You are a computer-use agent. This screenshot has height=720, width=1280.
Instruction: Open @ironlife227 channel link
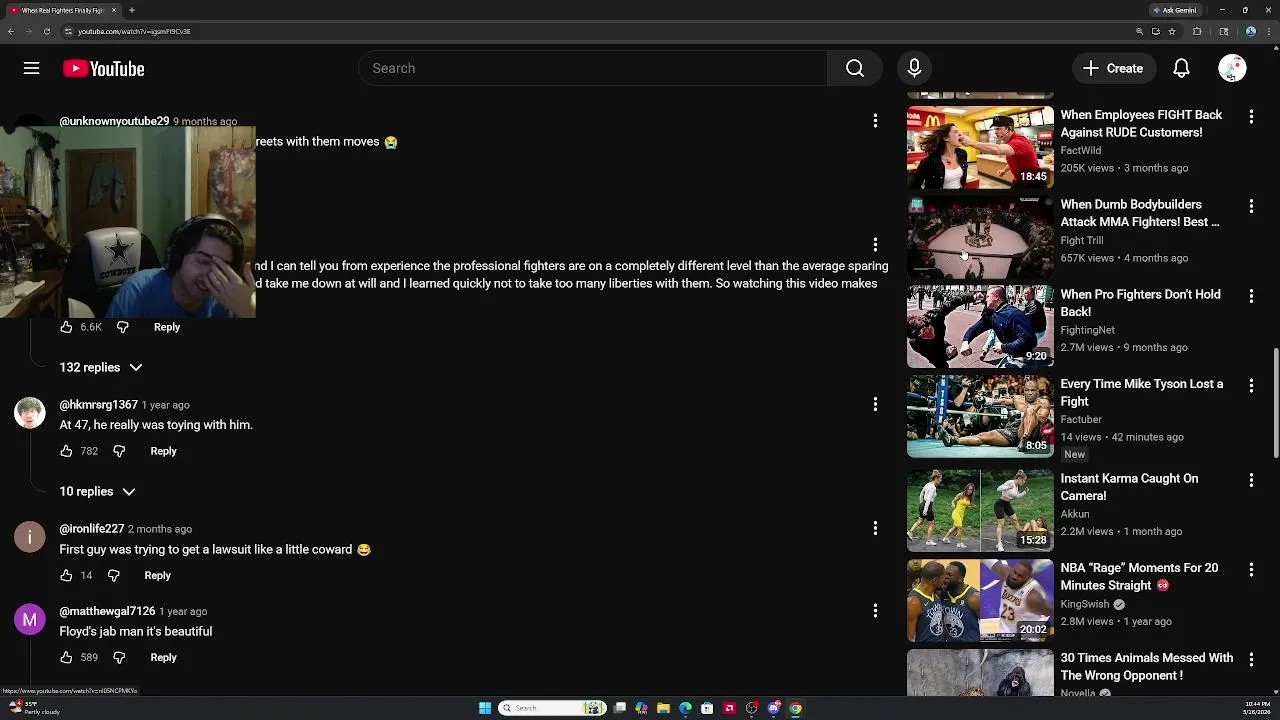(91, 529)
